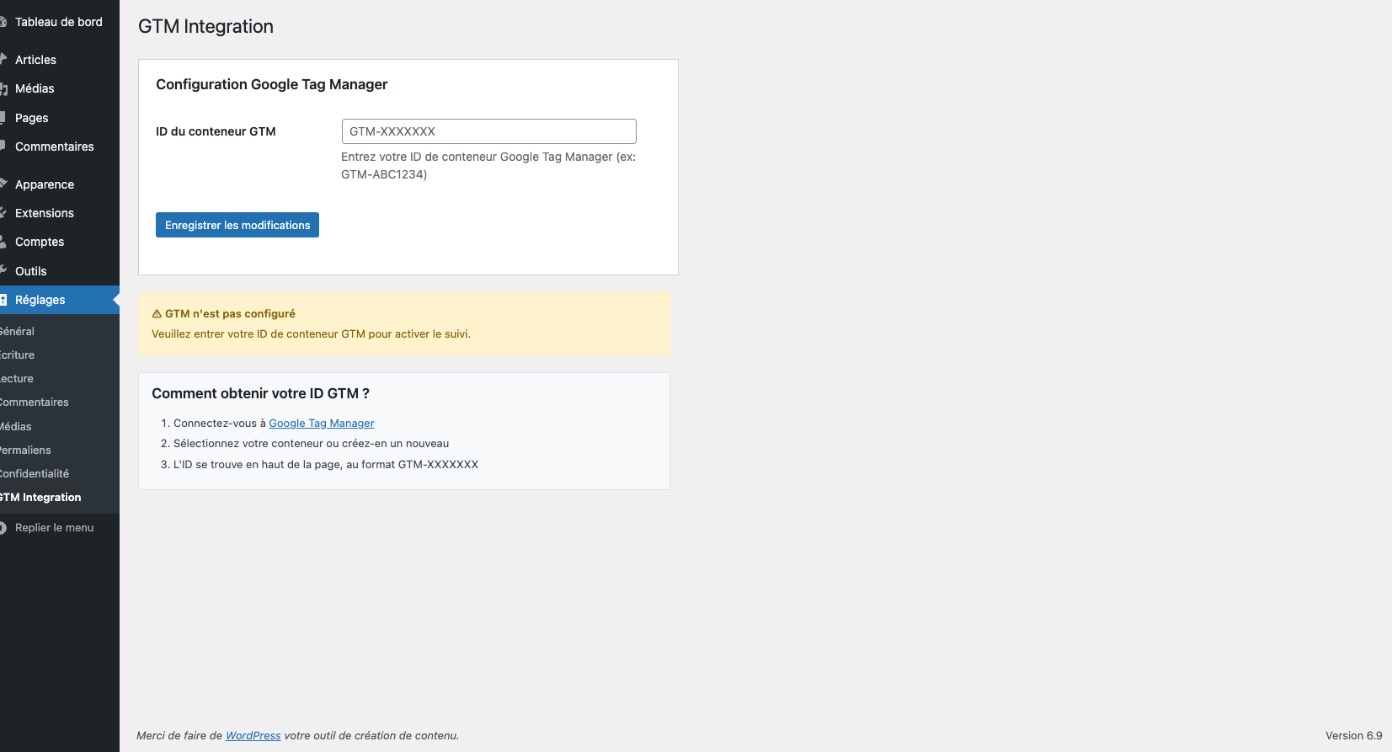Click the Outils wrench icon

coord(3,271)
